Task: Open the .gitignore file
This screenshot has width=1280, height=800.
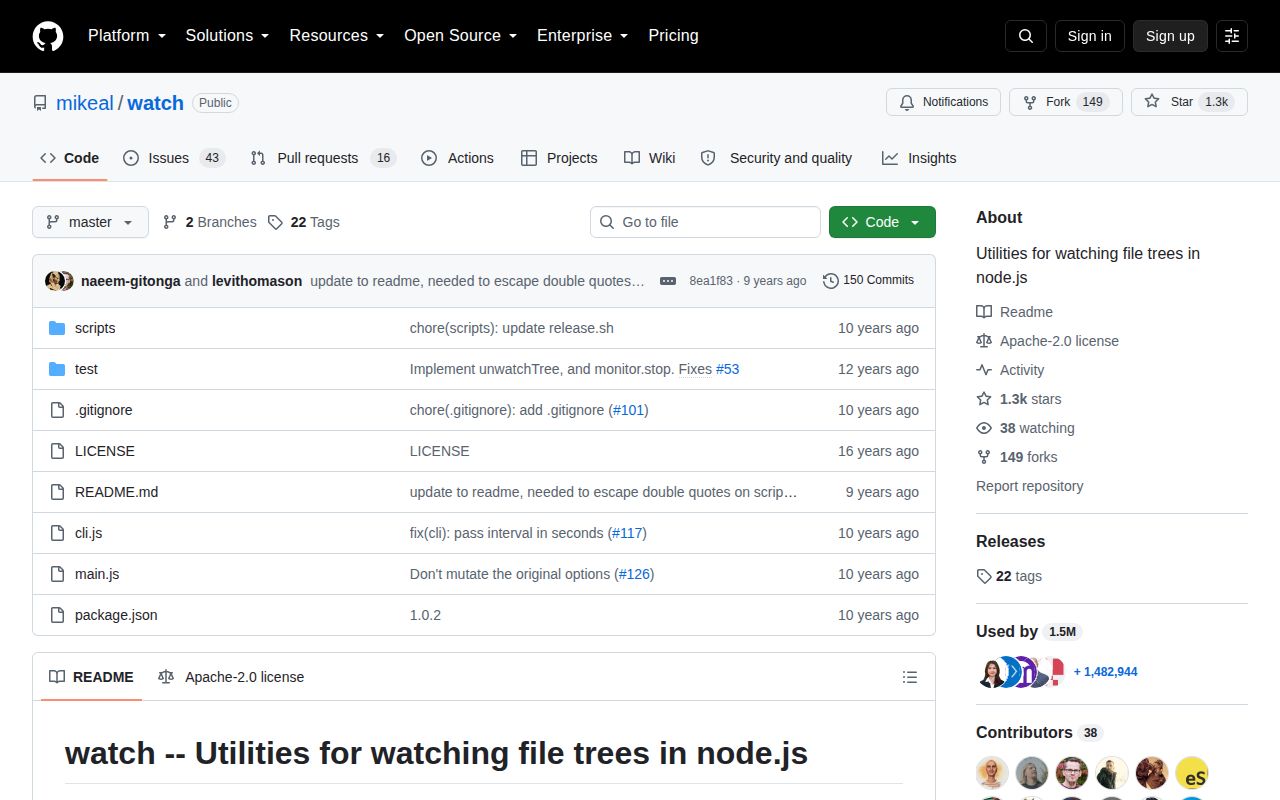Action: [103, 410]
